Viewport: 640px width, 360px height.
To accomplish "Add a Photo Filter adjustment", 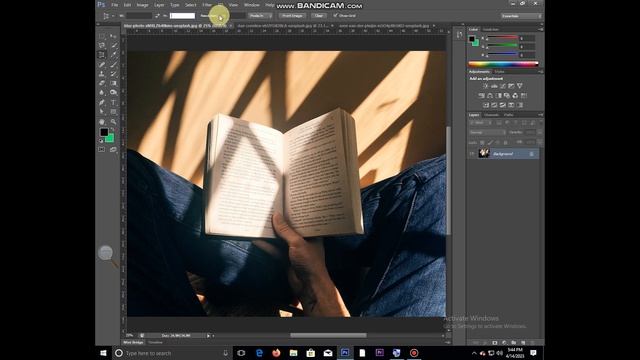I will click(x=506, y=96).
